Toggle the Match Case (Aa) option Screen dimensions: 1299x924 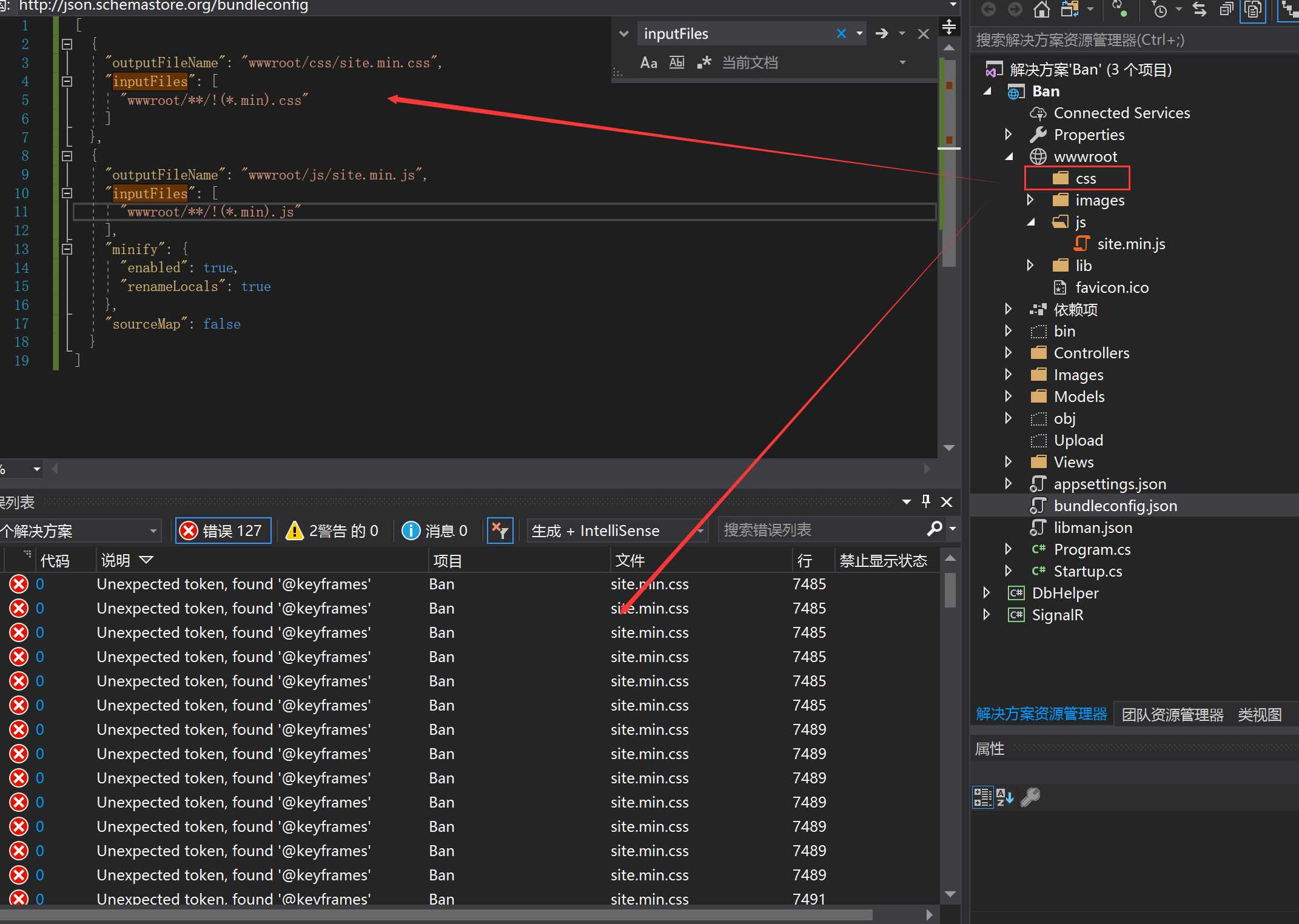click(648, 62)
